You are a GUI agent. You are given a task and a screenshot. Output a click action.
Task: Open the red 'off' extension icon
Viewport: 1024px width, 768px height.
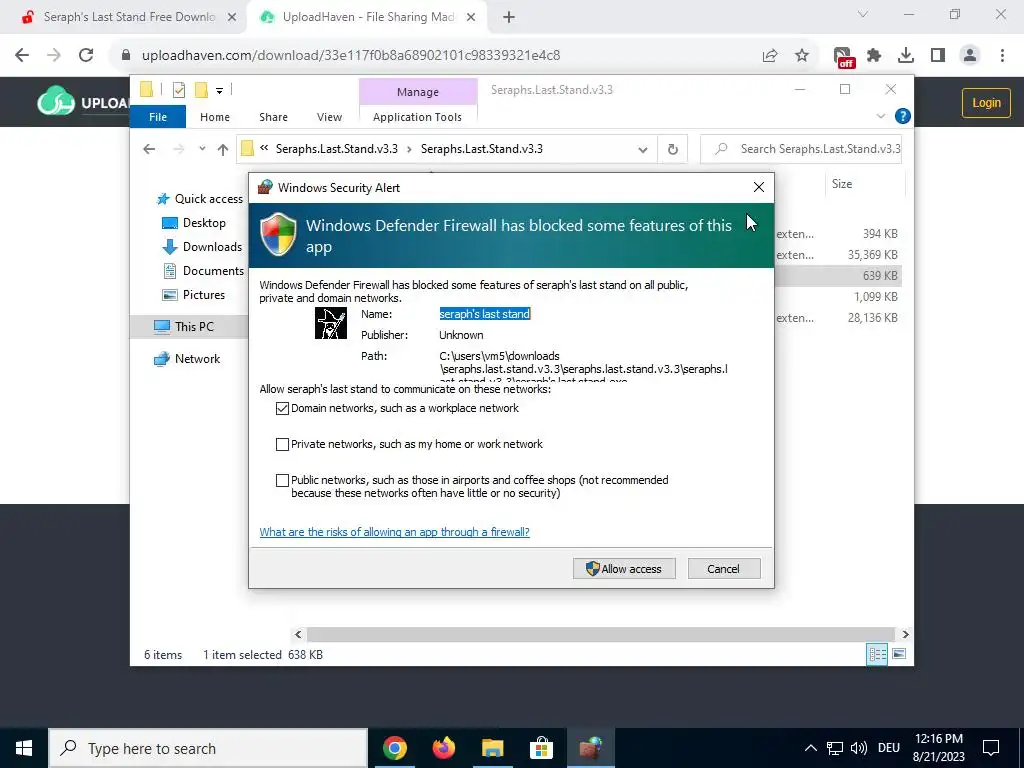coord(844,57)
